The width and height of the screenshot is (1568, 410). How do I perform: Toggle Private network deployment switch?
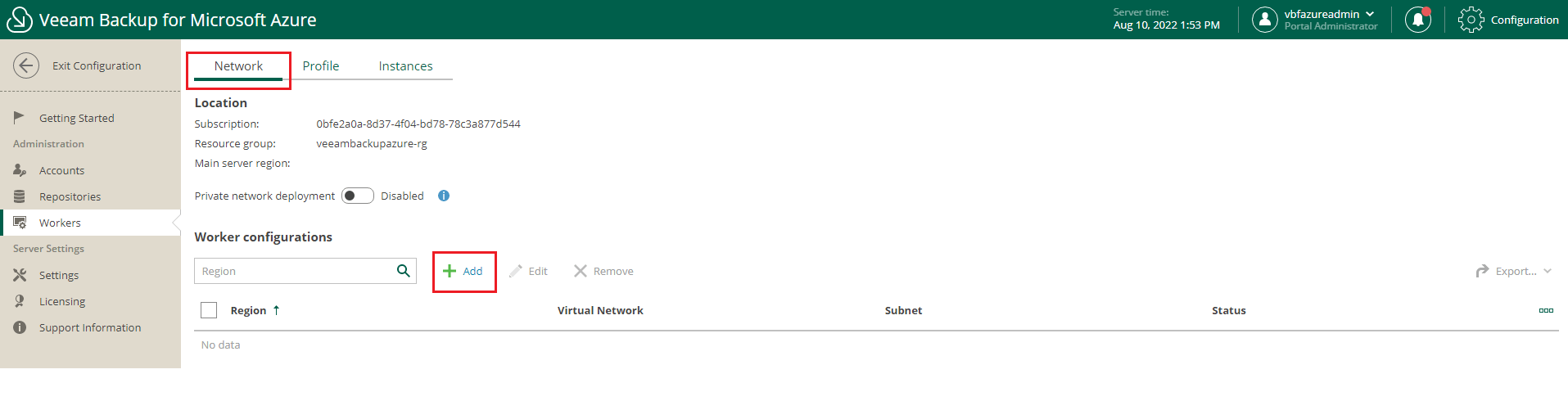(x=358, y=196)
